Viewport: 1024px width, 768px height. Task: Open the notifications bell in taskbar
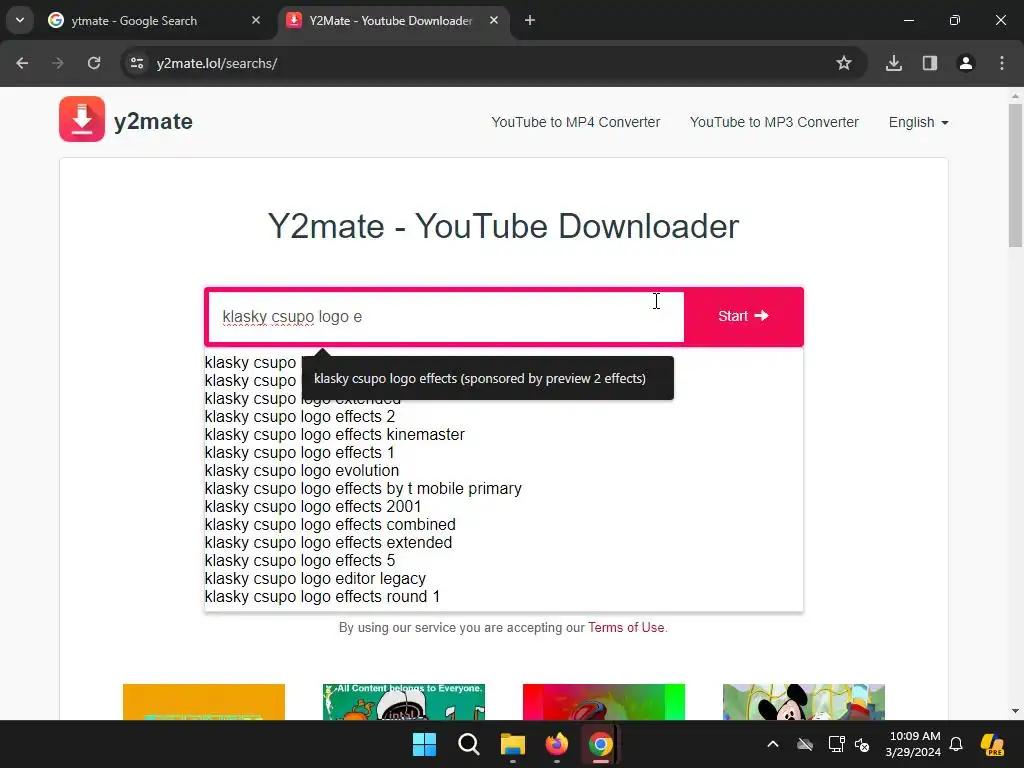click(955, 744)
